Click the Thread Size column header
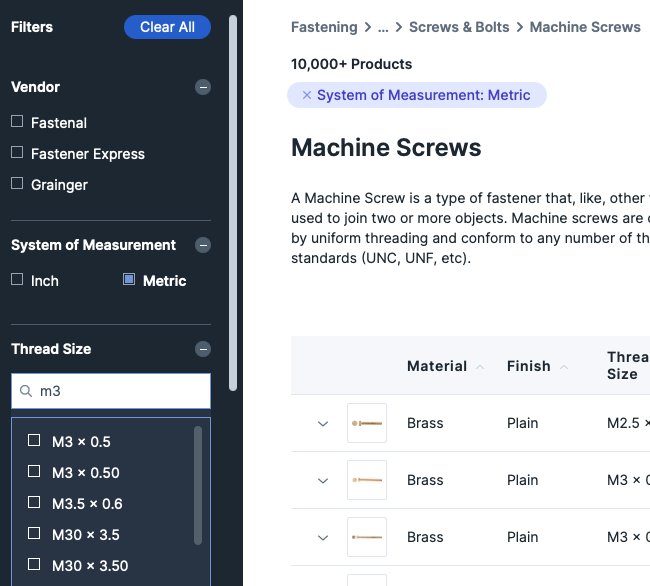Image resolution: width=650 pixels, height=586 pixels. pos(628,366)
